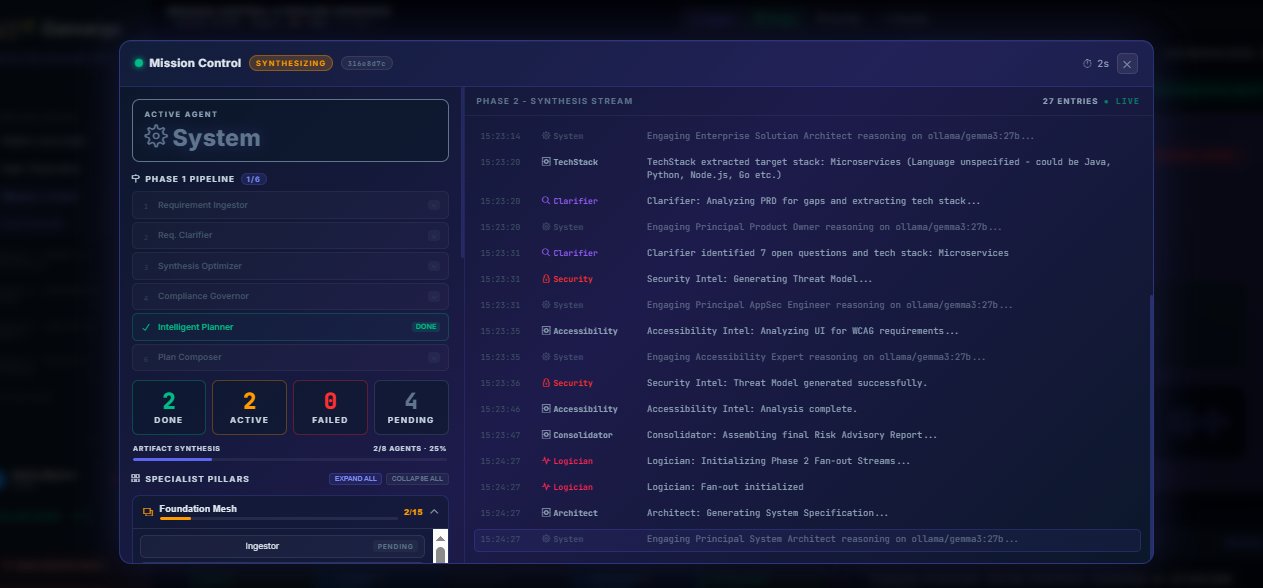
Task: Select the Compliance Governor pipeline step
Action: coord(290,296)
